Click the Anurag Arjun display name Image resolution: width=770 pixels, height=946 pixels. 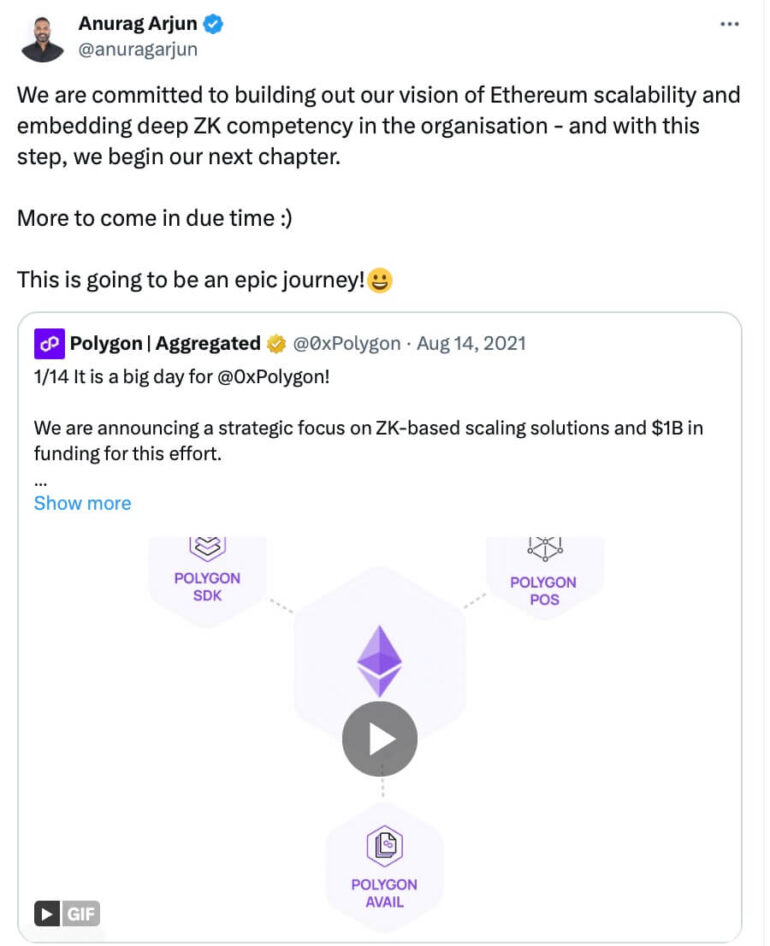pyautogui.click(x=138, y=22)
